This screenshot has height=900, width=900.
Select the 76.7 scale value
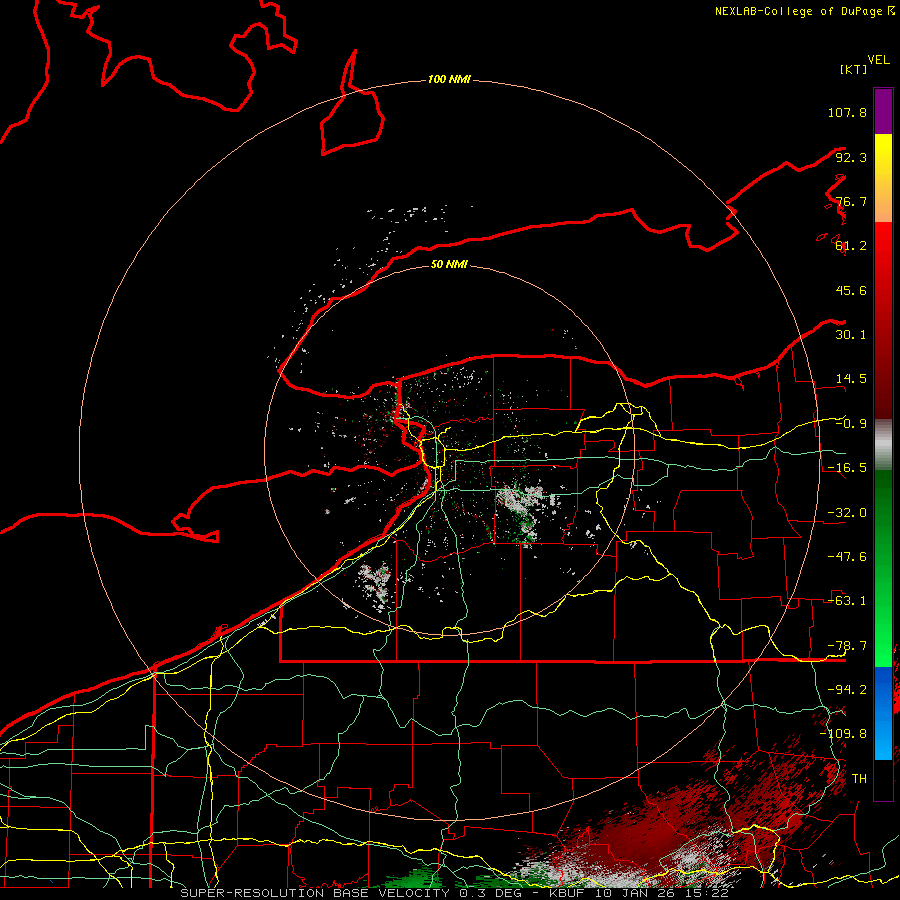tap(851, 201)
